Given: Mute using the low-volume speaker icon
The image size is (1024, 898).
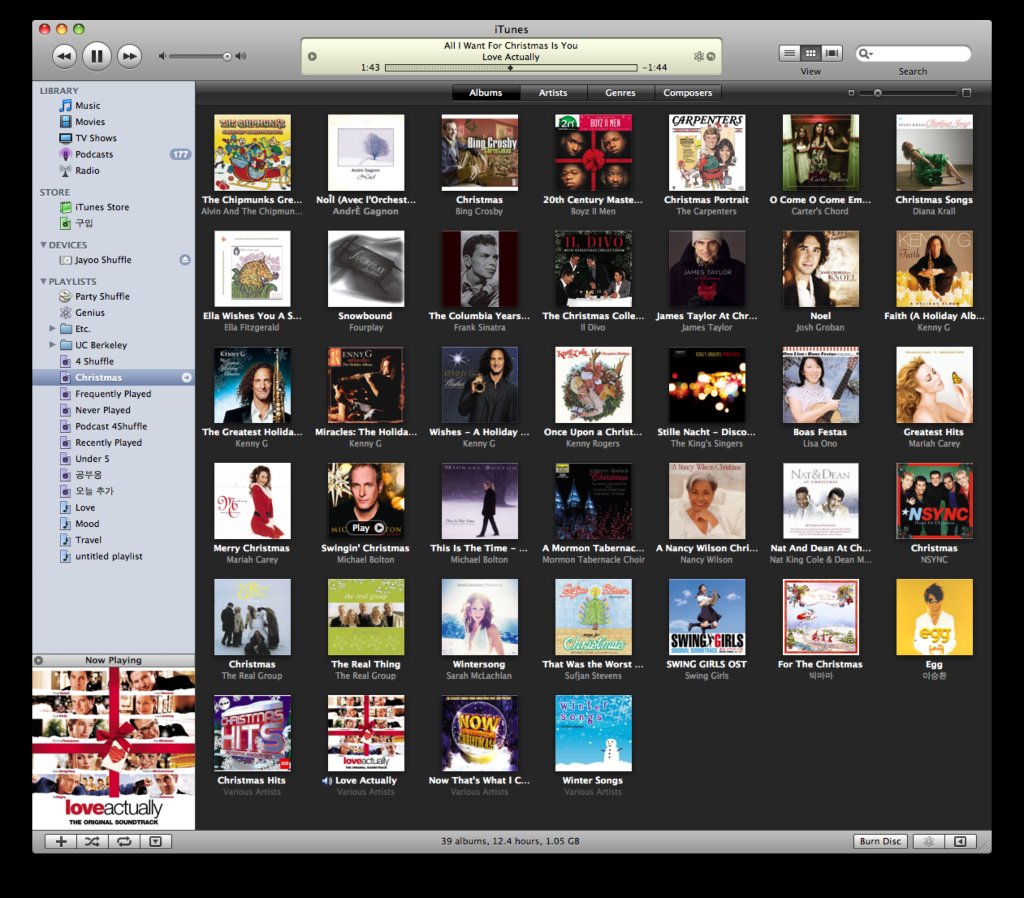Looking at the screenshot, I should point(162,56).
